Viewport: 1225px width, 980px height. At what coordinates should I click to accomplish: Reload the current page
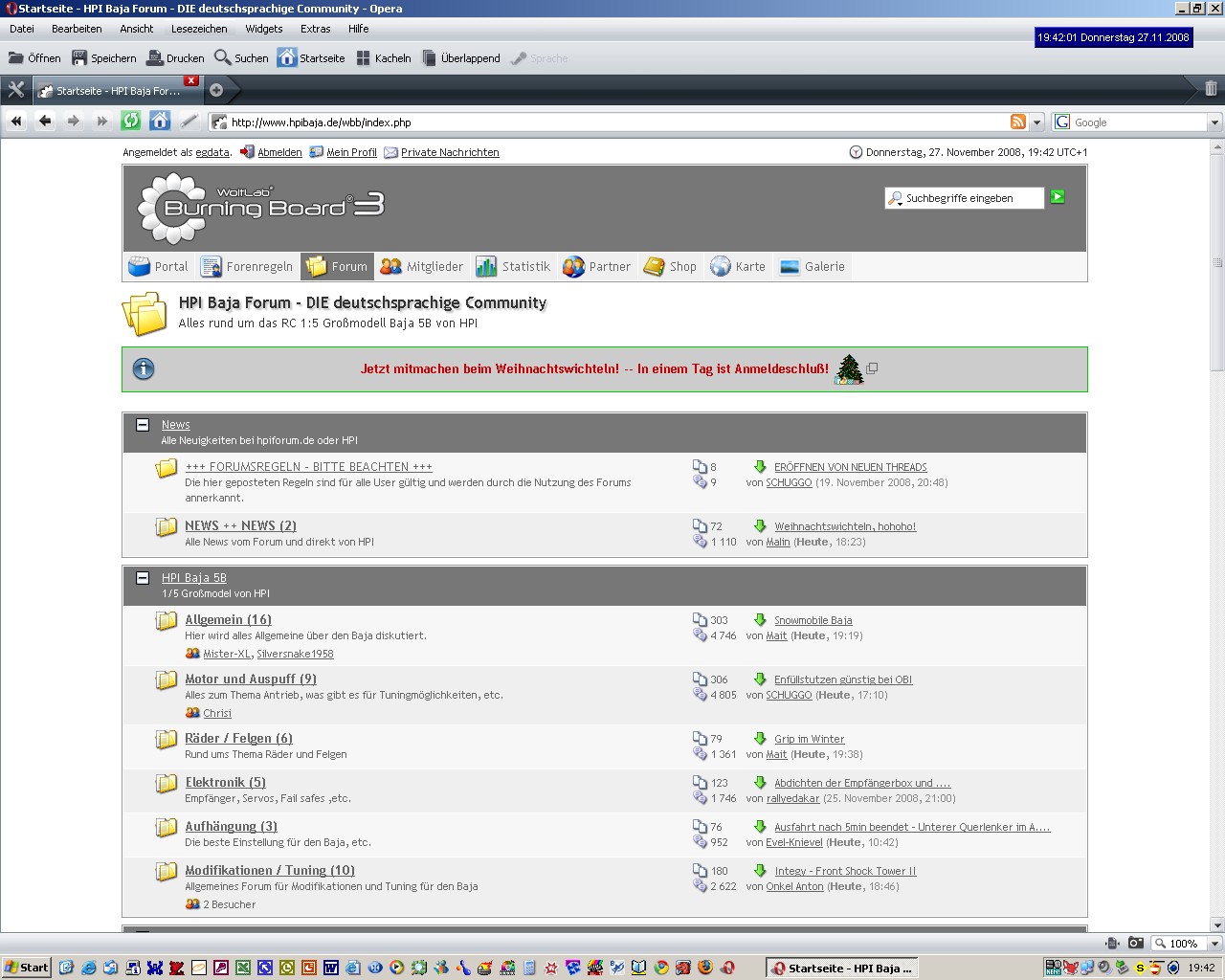point(131,122)
